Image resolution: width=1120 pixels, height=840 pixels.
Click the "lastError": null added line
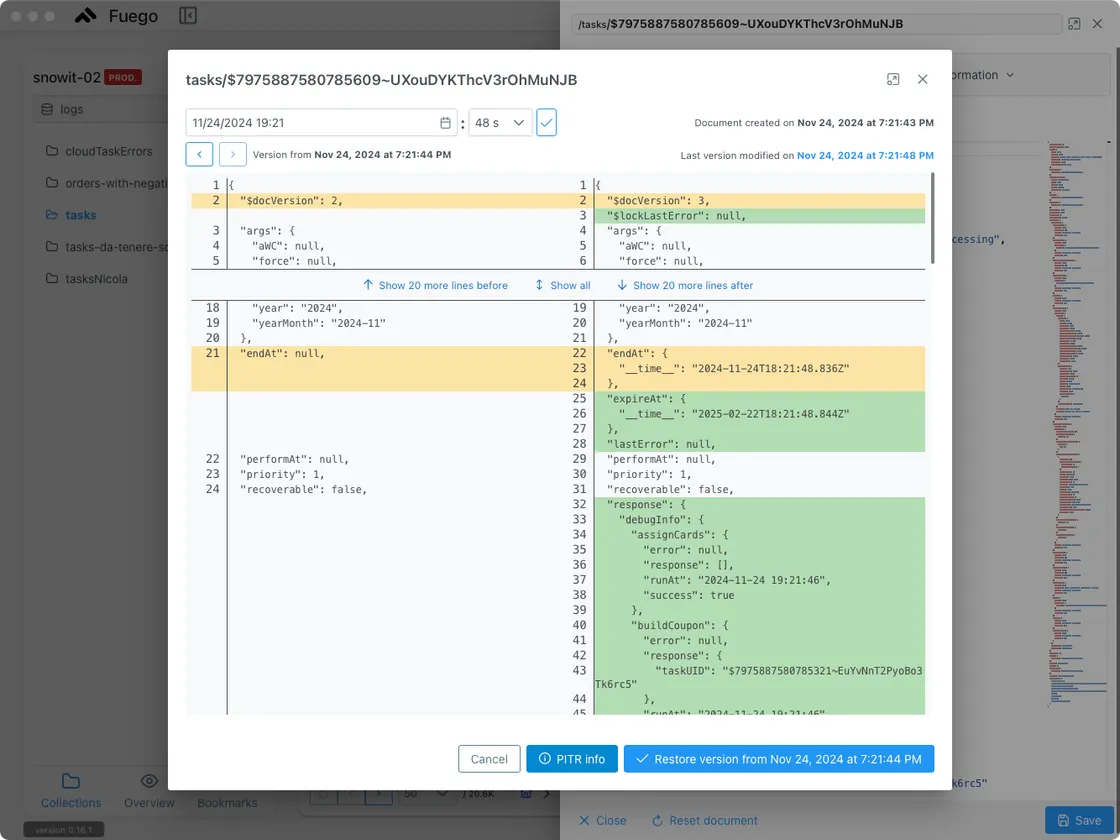(759, 444)
